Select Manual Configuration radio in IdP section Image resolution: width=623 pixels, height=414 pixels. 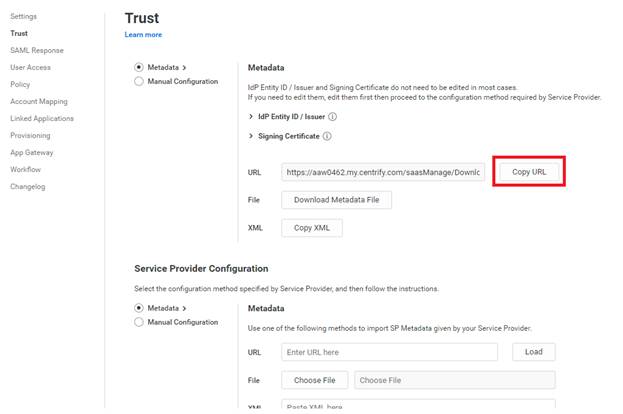pos(139,81)
